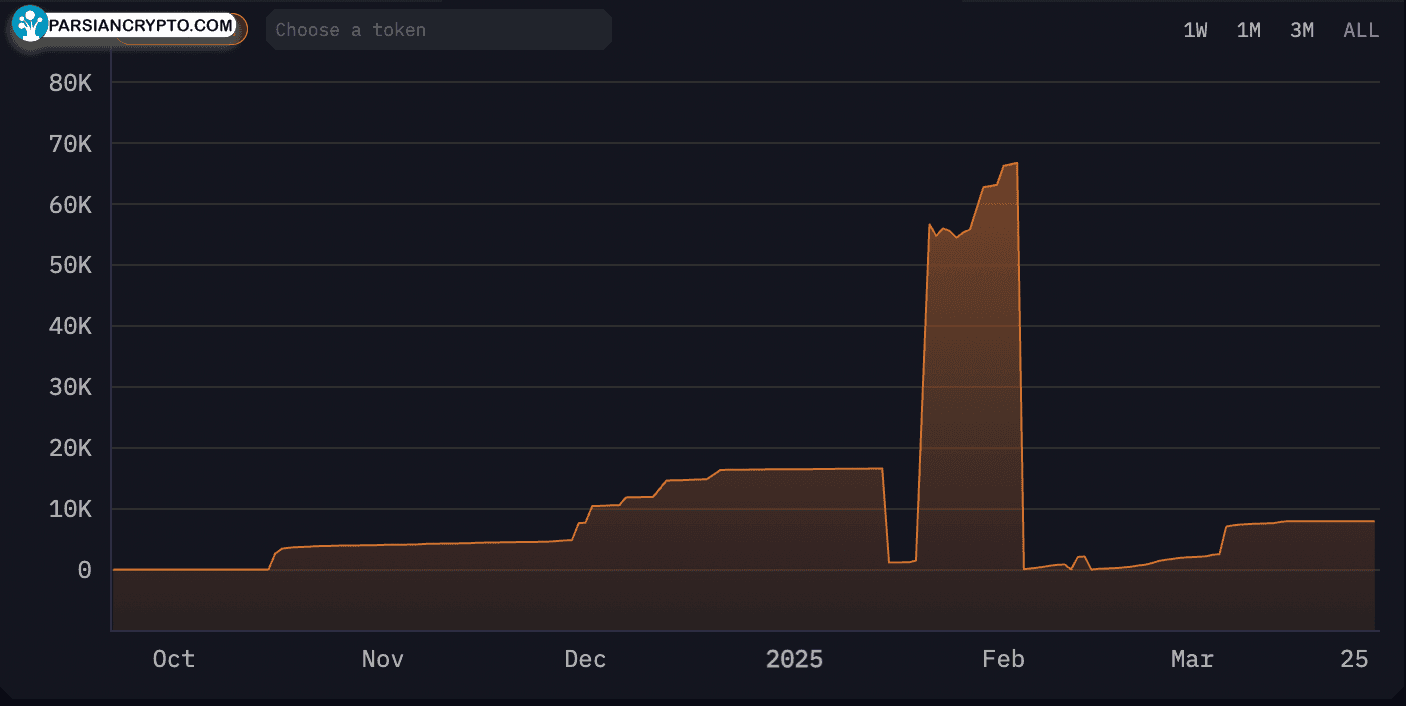Click the Oct x-axis label

173,659
